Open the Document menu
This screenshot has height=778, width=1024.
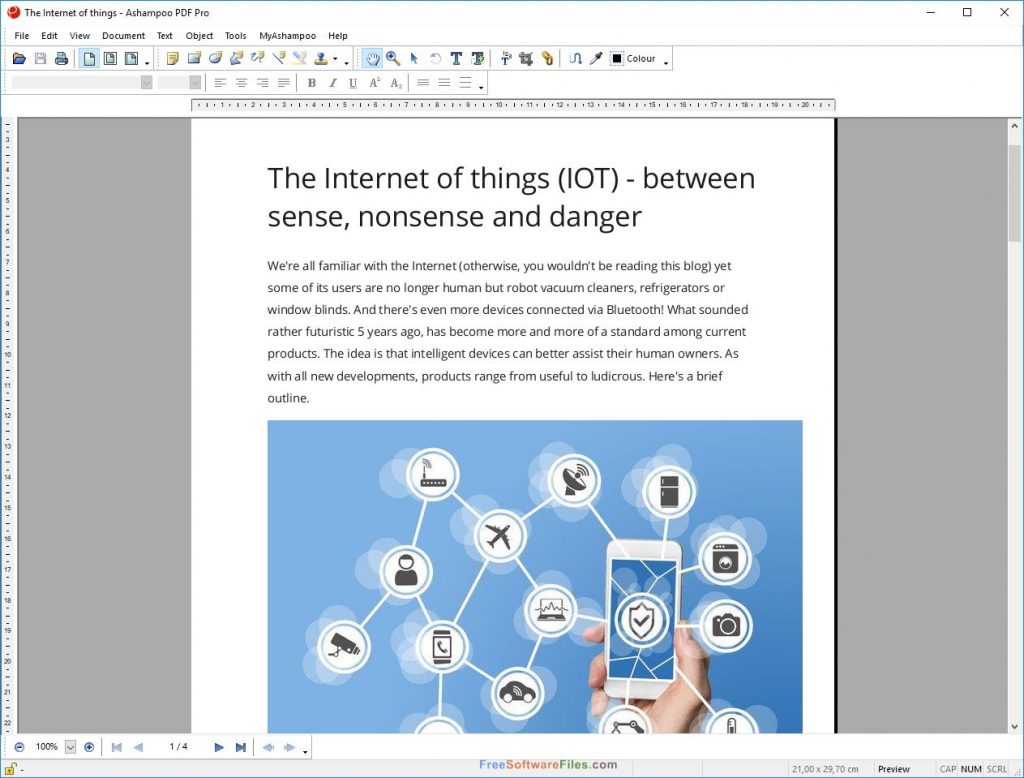[x=123, y=36]
